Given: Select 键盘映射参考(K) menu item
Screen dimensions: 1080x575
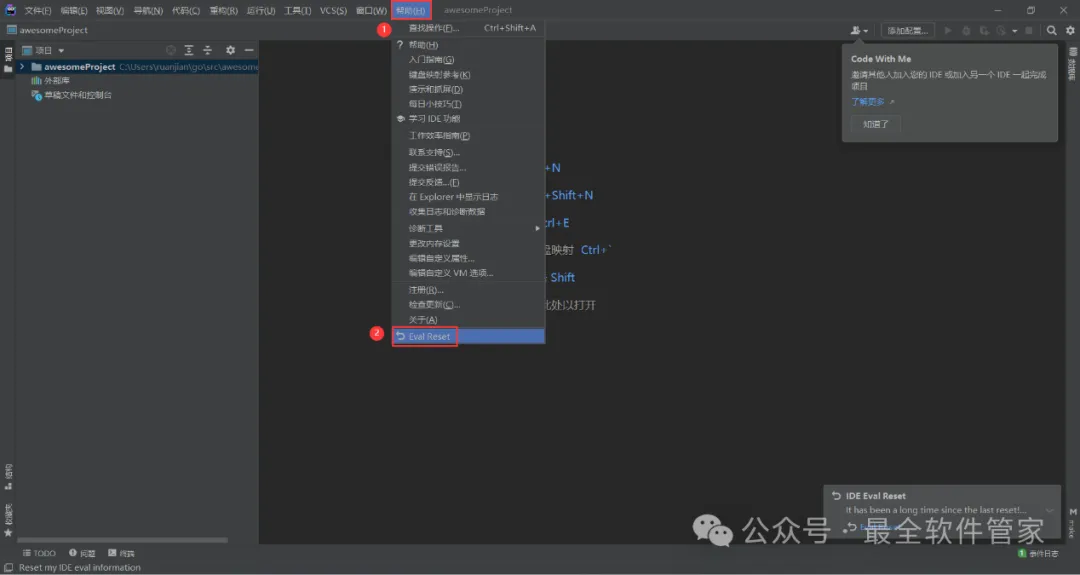Looking at the screenshot, I should click(468, 74).
